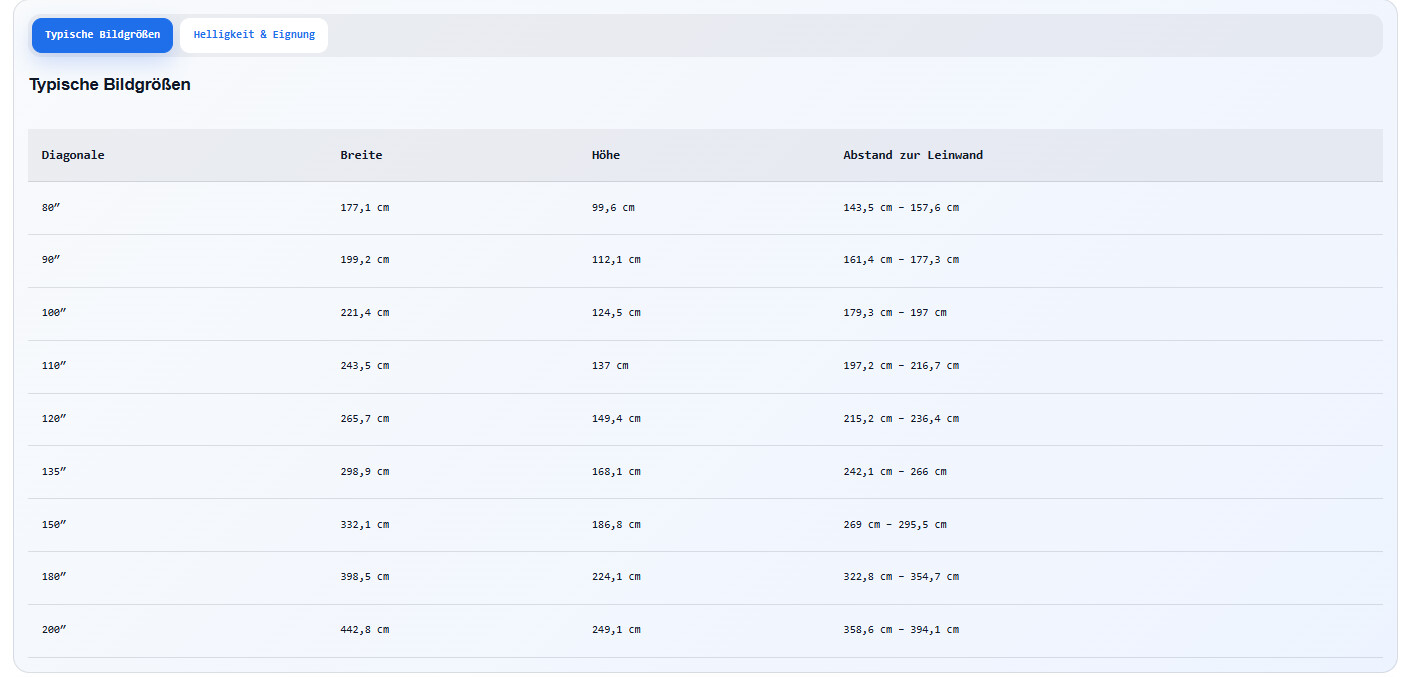This screenshot has width=1406, height=677.
Task: Select the 135″ diagonal row
Action: 705,472
